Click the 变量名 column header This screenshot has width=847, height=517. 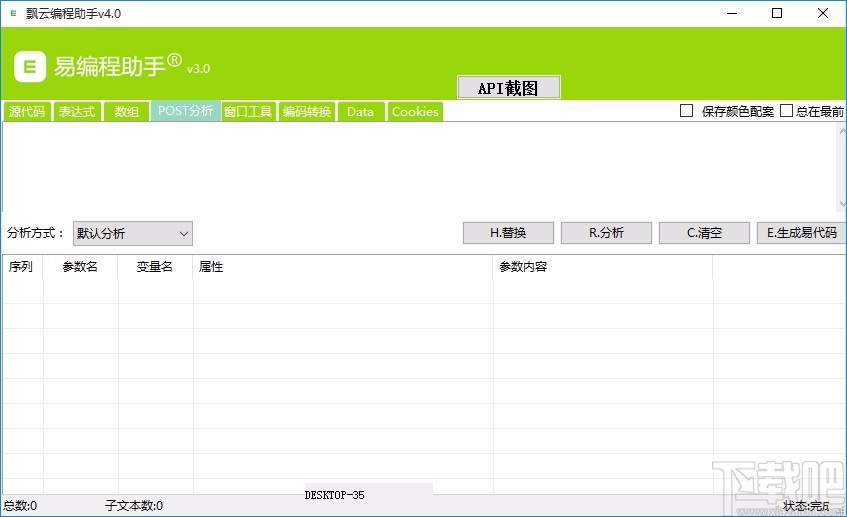tap(155, 267)
